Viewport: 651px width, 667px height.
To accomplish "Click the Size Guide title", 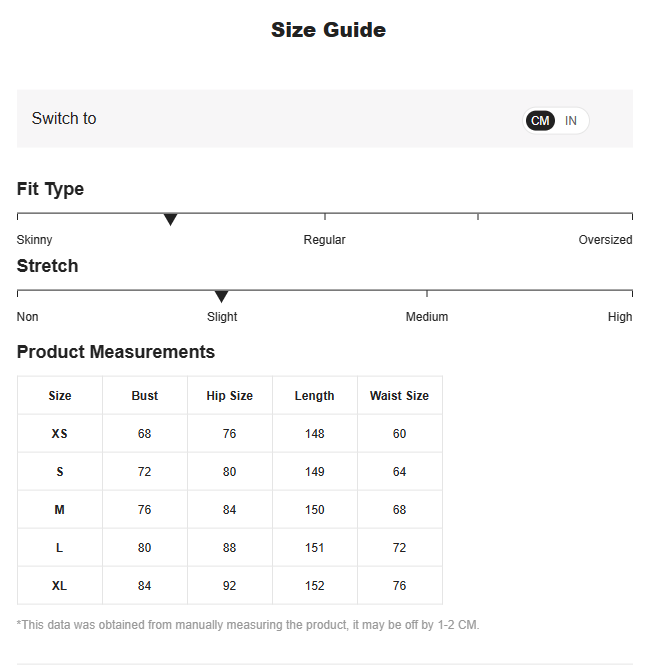I will [328, 30].
